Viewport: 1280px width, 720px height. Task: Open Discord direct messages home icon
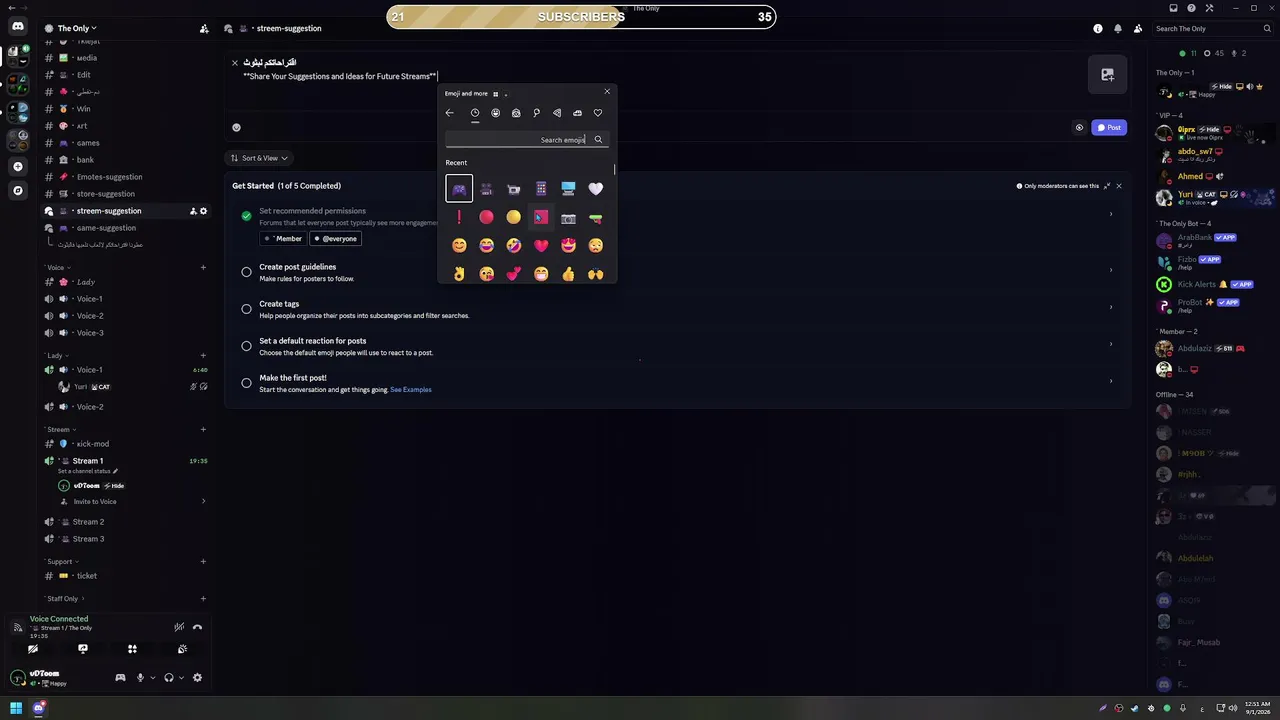(17, 27)
